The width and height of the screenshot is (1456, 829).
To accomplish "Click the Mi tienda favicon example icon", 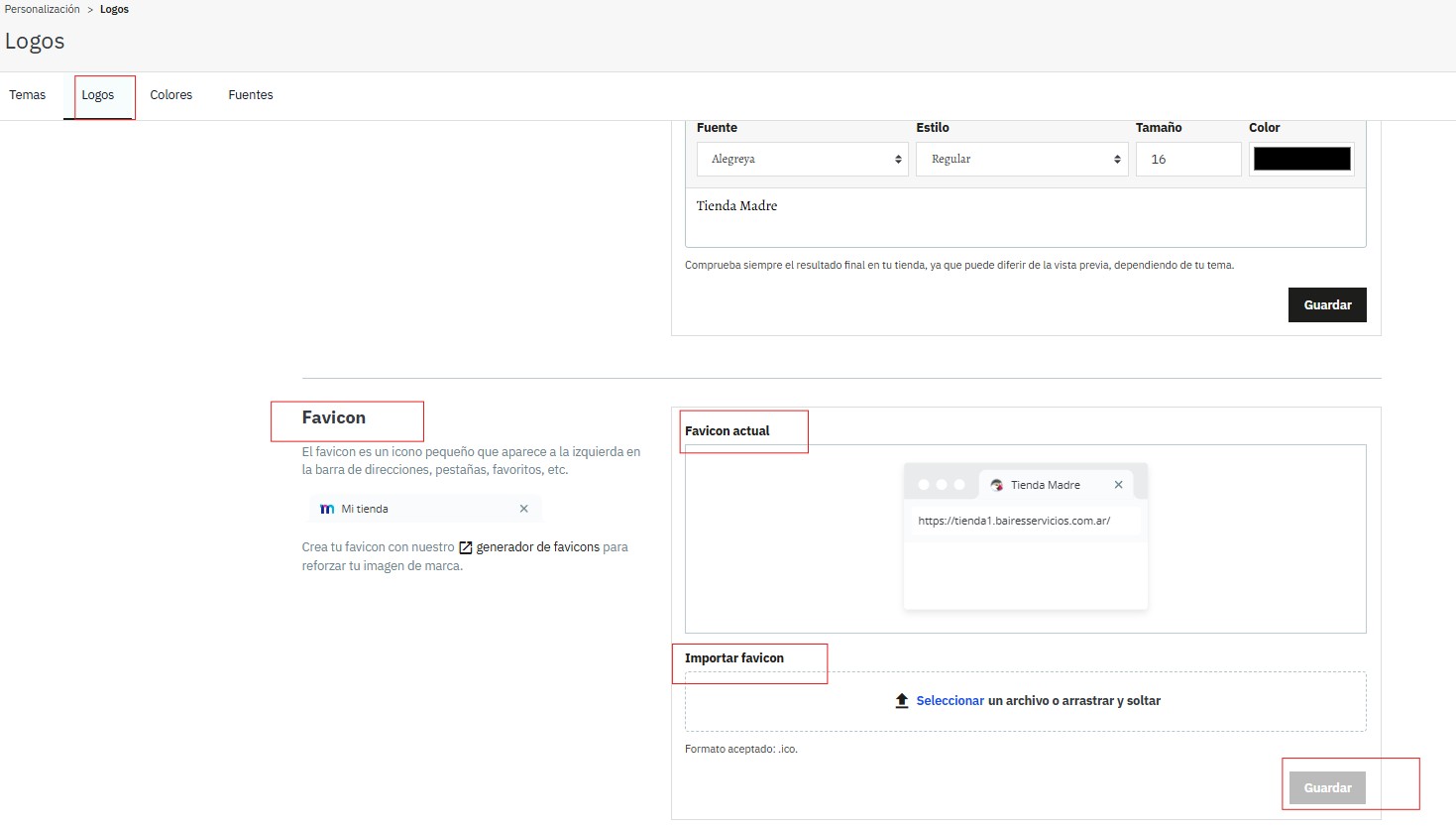I will point(327,509).
